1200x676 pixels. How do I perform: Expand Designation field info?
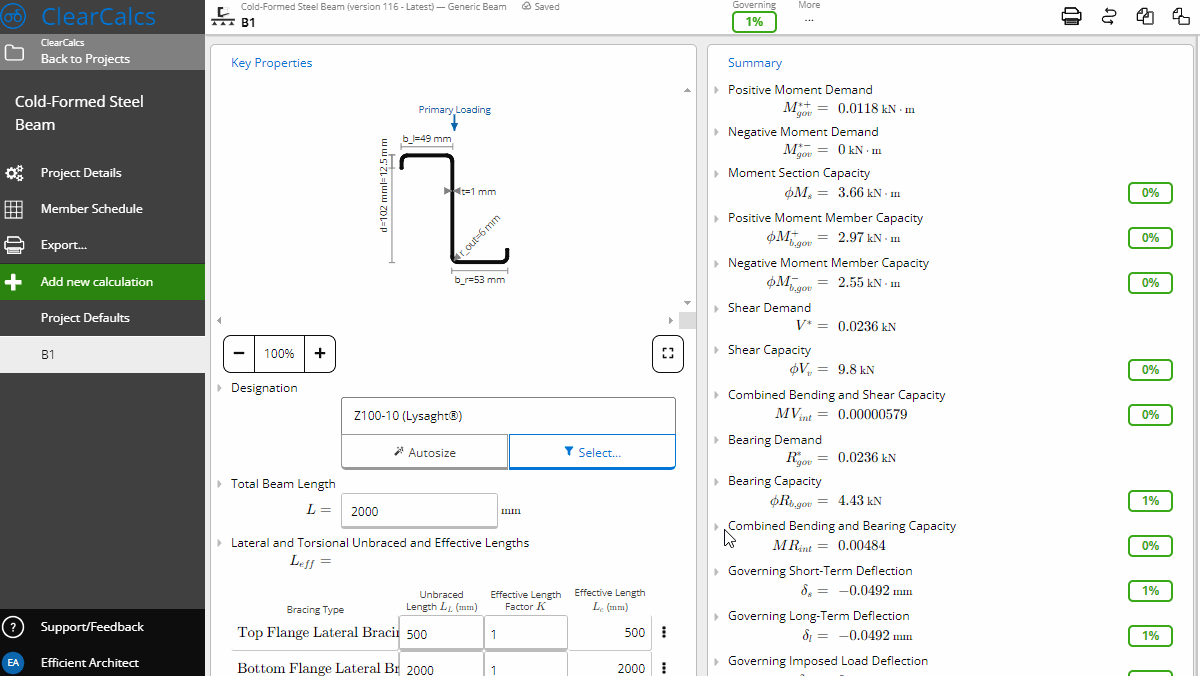(x=220, y=388)
